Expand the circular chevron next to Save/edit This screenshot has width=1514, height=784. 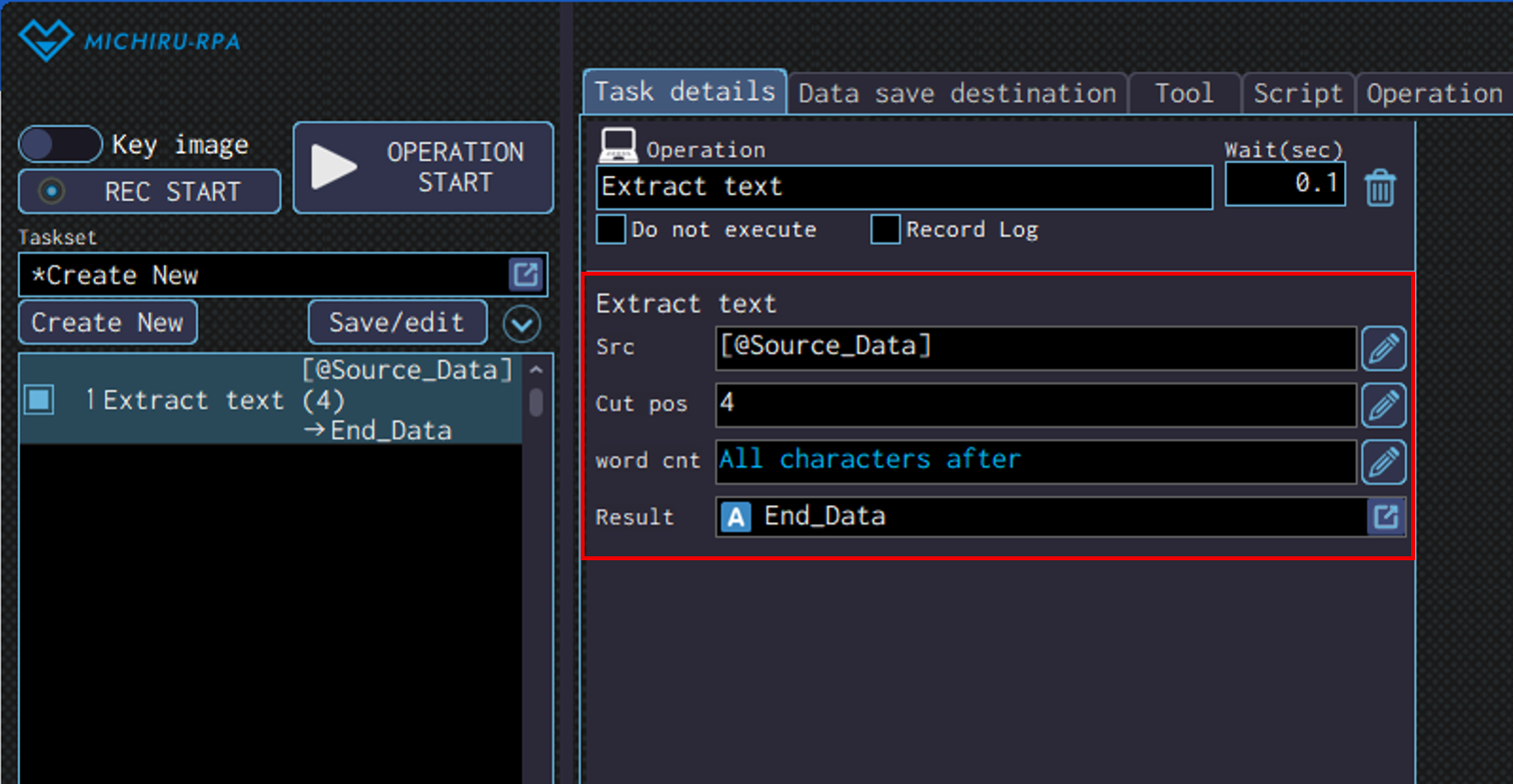point(522,324)
